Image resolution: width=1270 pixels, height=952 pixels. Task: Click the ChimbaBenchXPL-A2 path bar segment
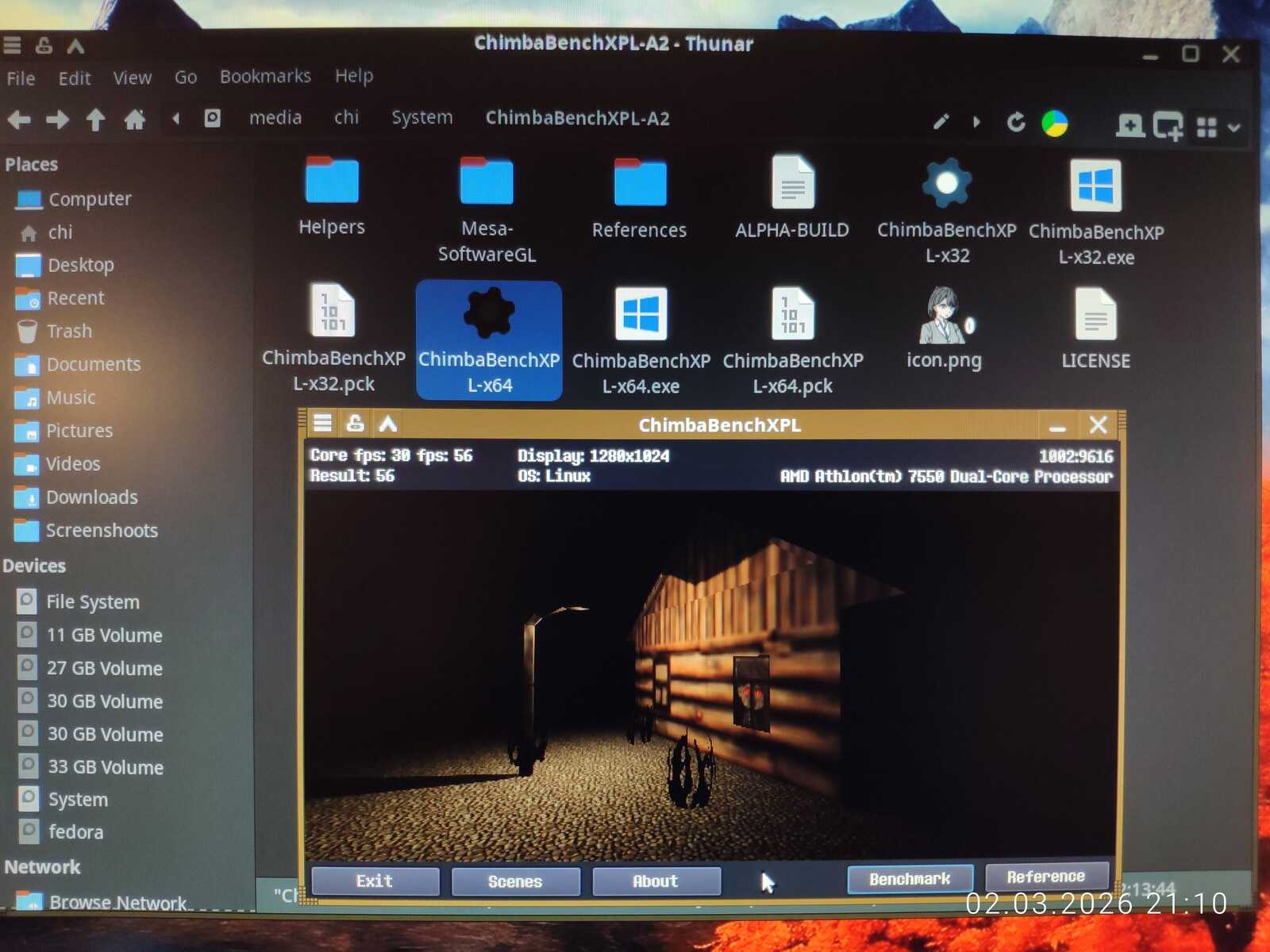(578, 118)
